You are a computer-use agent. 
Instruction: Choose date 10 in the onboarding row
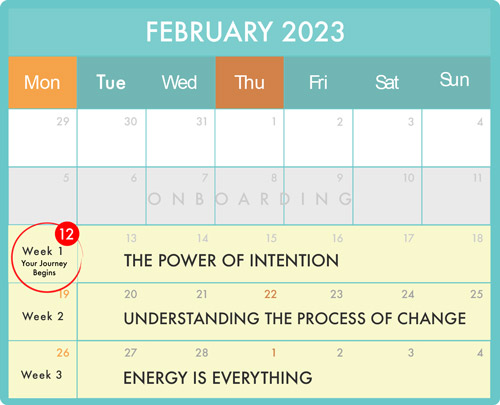click(408, 178)
